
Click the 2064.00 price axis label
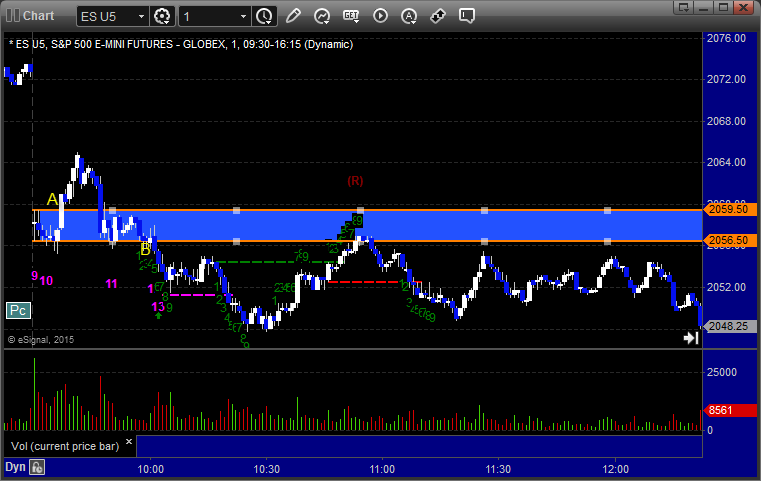coord(727,162)
